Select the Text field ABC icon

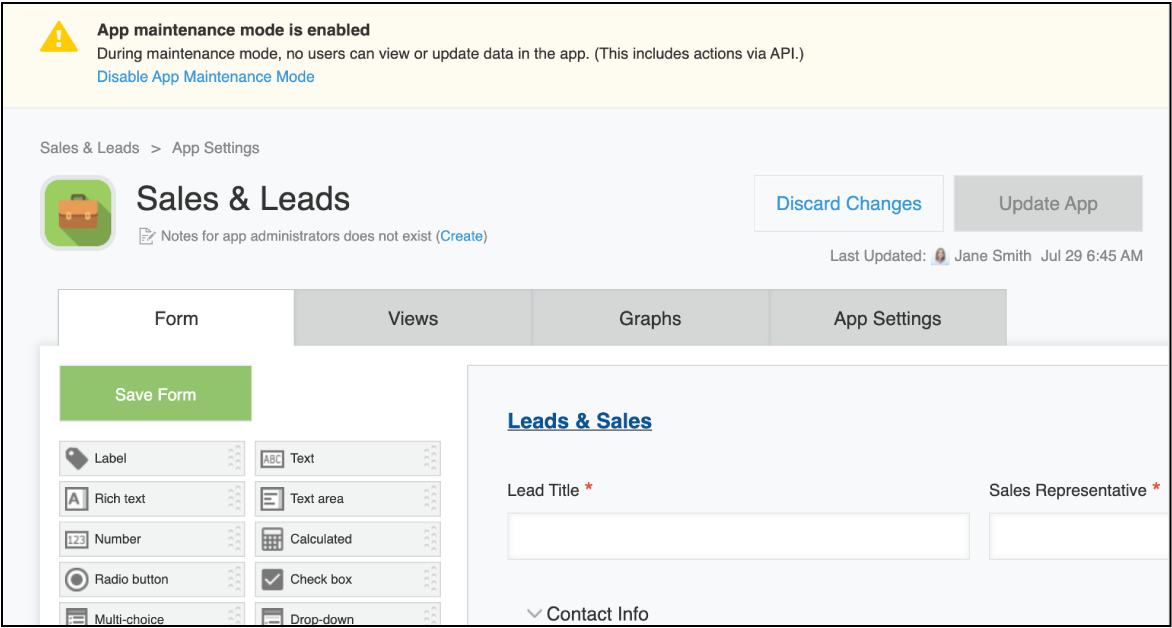[272, 459]
